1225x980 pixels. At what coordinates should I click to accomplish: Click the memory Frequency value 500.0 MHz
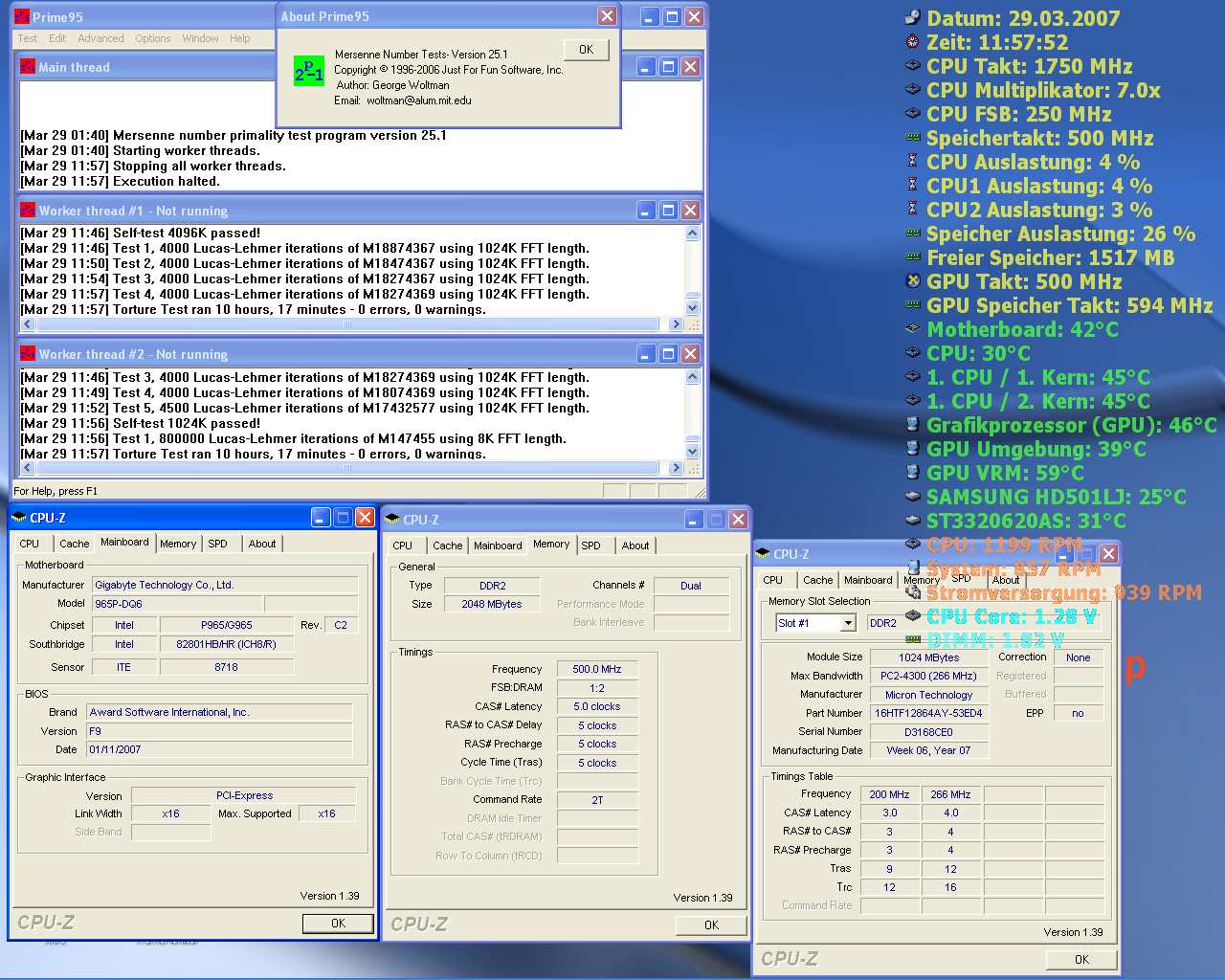[596, 669]
